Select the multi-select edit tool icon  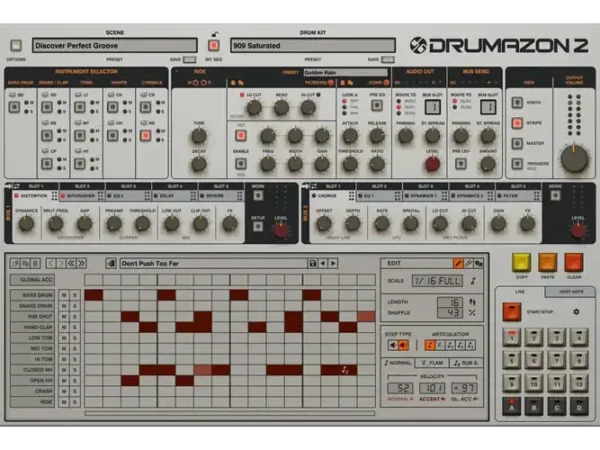point(478,263)
